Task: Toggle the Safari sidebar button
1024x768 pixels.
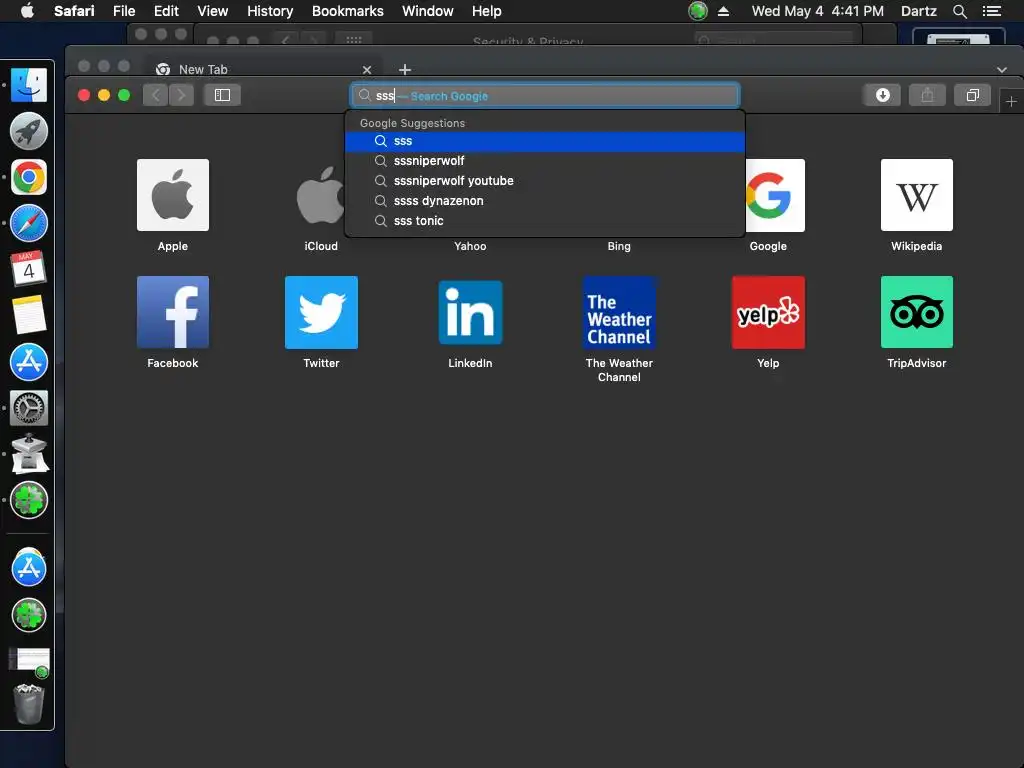Action: point(222,95)
